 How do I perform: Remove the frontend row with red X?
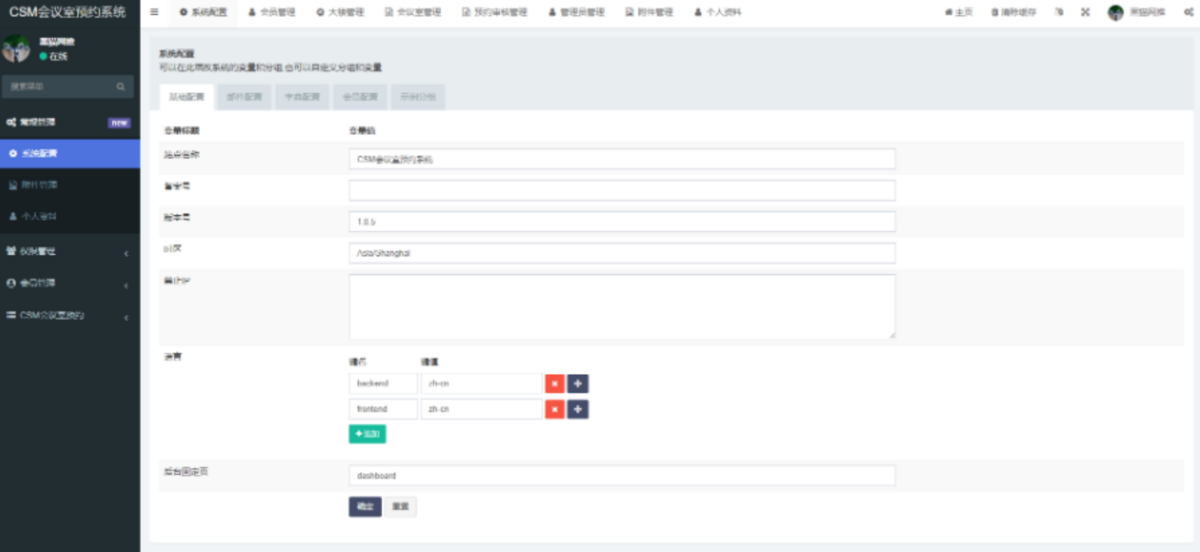554,409
